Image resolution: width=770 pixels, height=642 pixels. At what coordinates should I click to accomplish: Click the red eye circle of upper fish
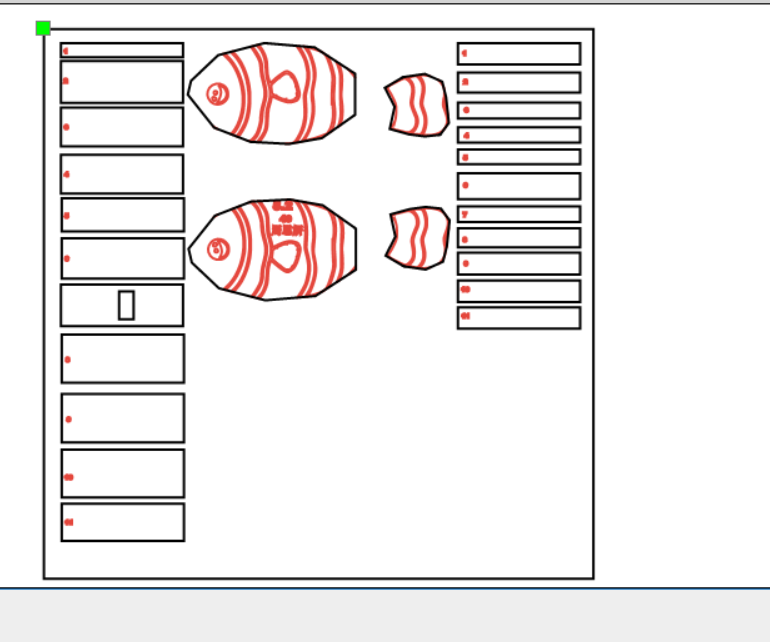tap(218, 94)
